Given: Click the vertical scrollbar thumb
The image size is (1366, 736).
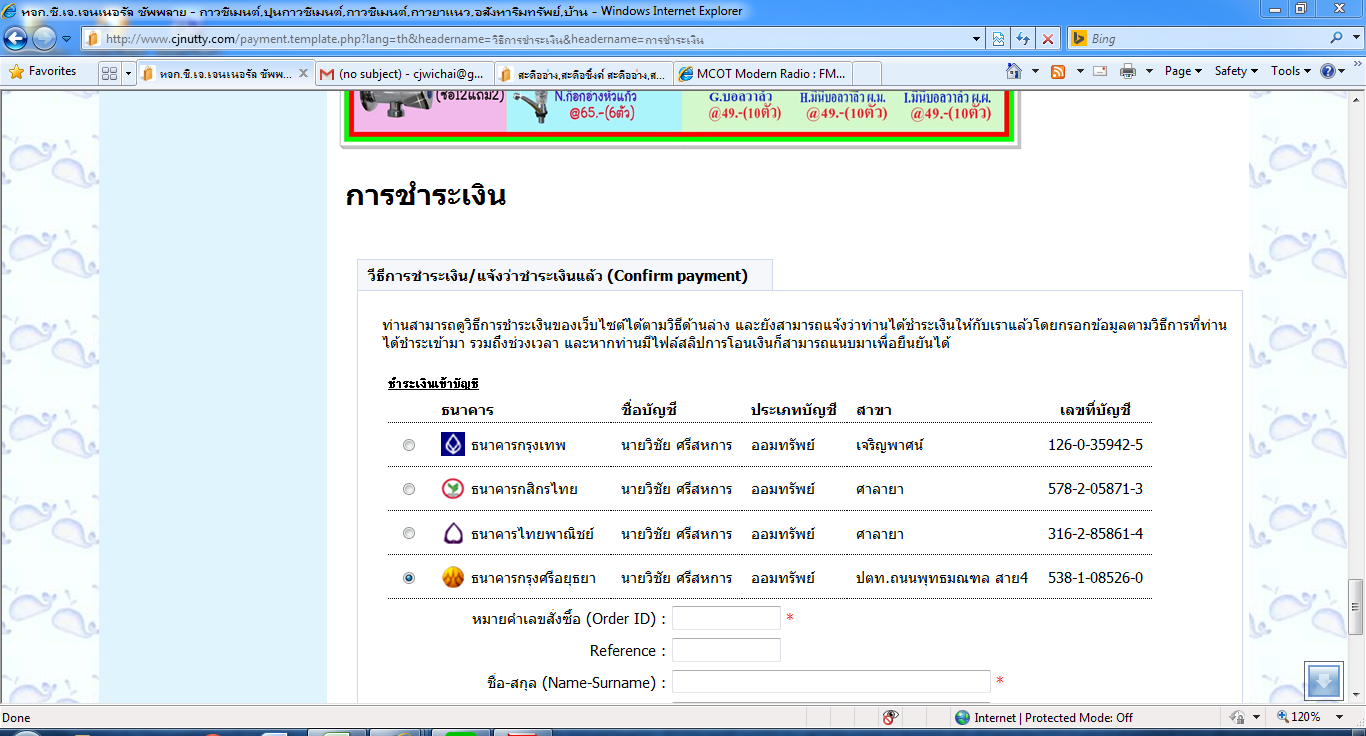Looking at the screenshot, I should click(x=1357, y=606).
